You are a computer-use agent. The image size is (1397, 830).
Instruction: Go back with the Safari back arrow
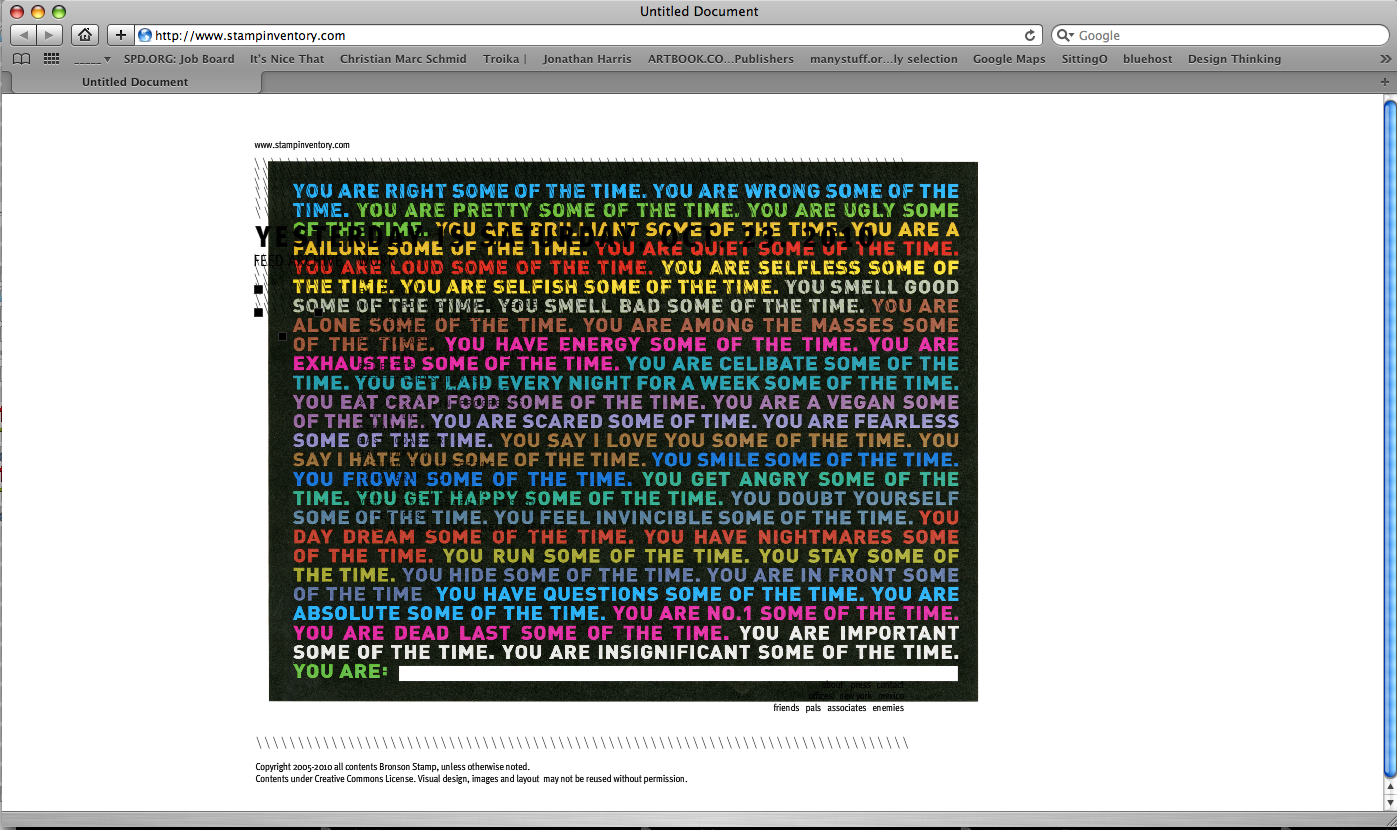(22, 35)
